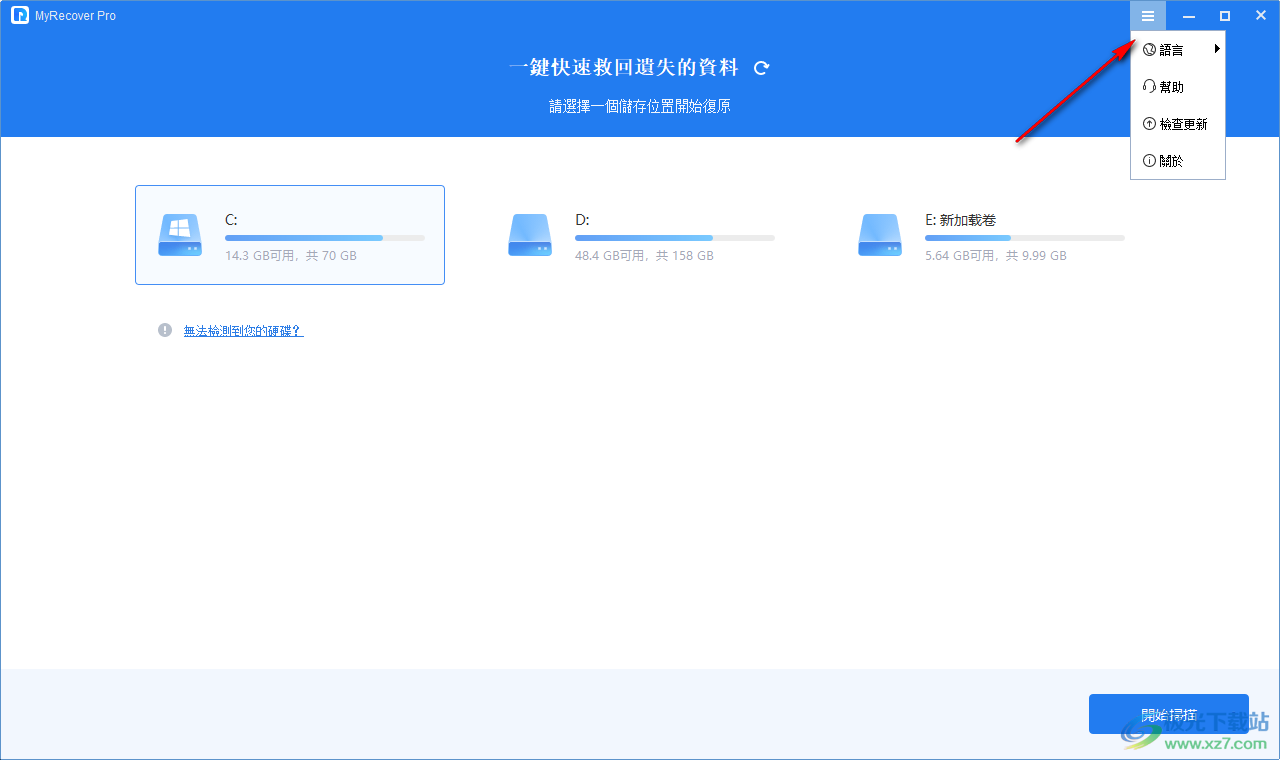Click the MyRecover Pro logo icon
Screen dimensions: 1280x760
pyautogui.click(x=20, y=15)
